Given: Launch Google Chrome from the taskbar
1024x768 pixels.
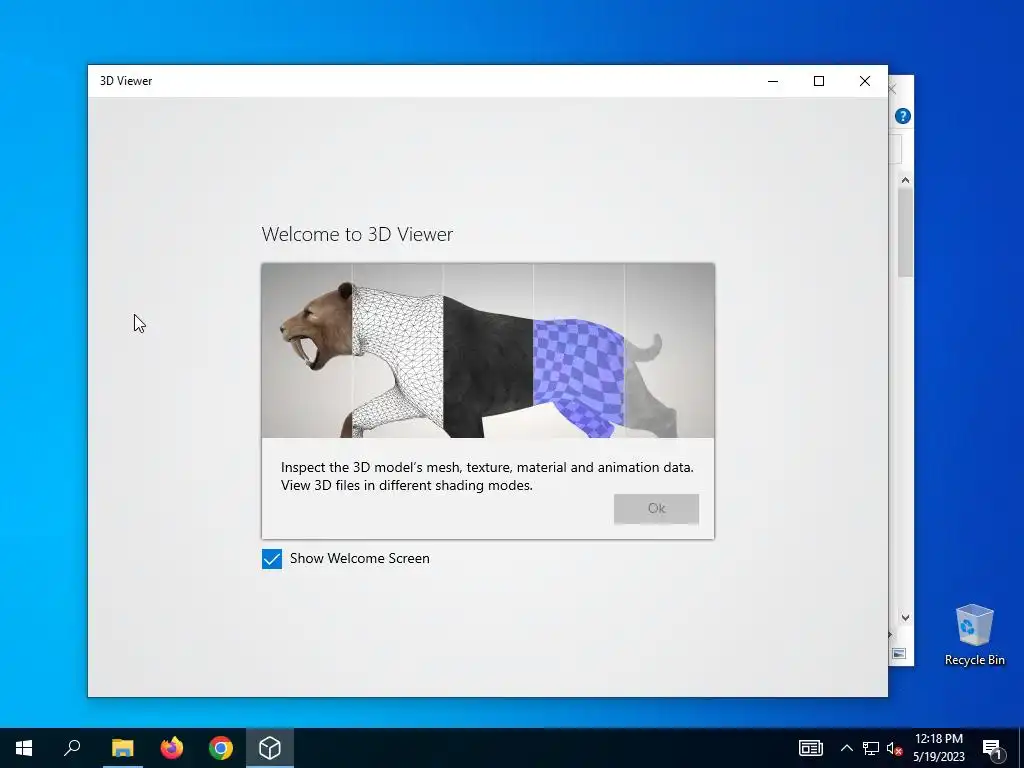Looking at the screenshot, I should pyautogui.click(x=221, y=748).
